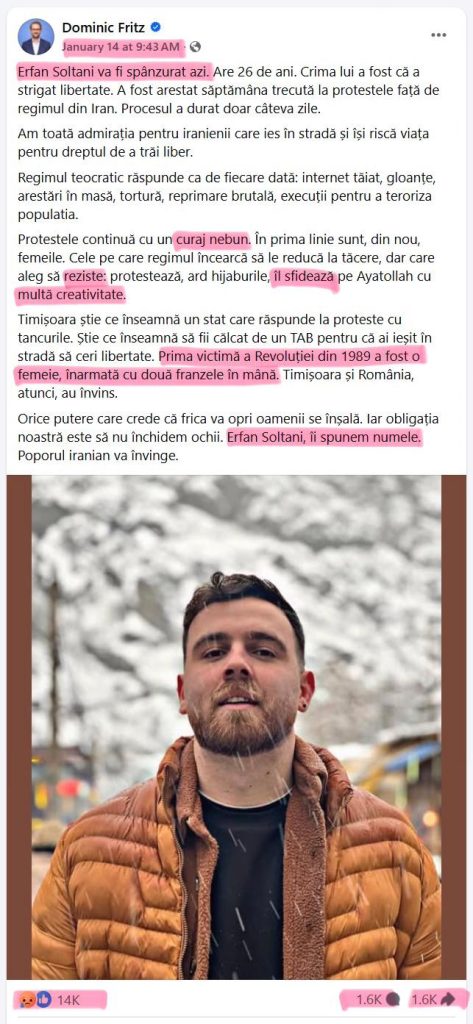
Task: Click the highlighted 'multă creativitate' phrase
Action: 70,295
